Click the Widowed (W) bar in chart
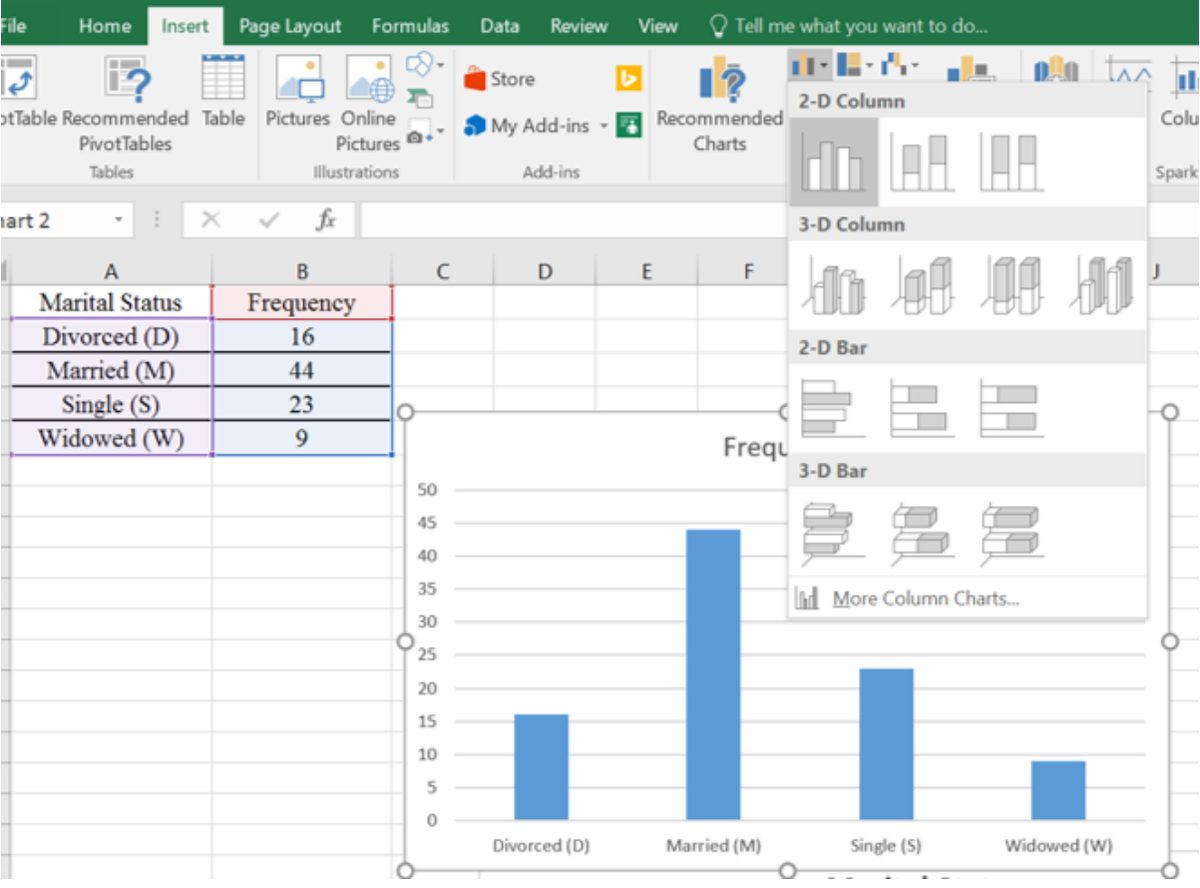The image size is (1200, 888). [x=1058, y=790]
